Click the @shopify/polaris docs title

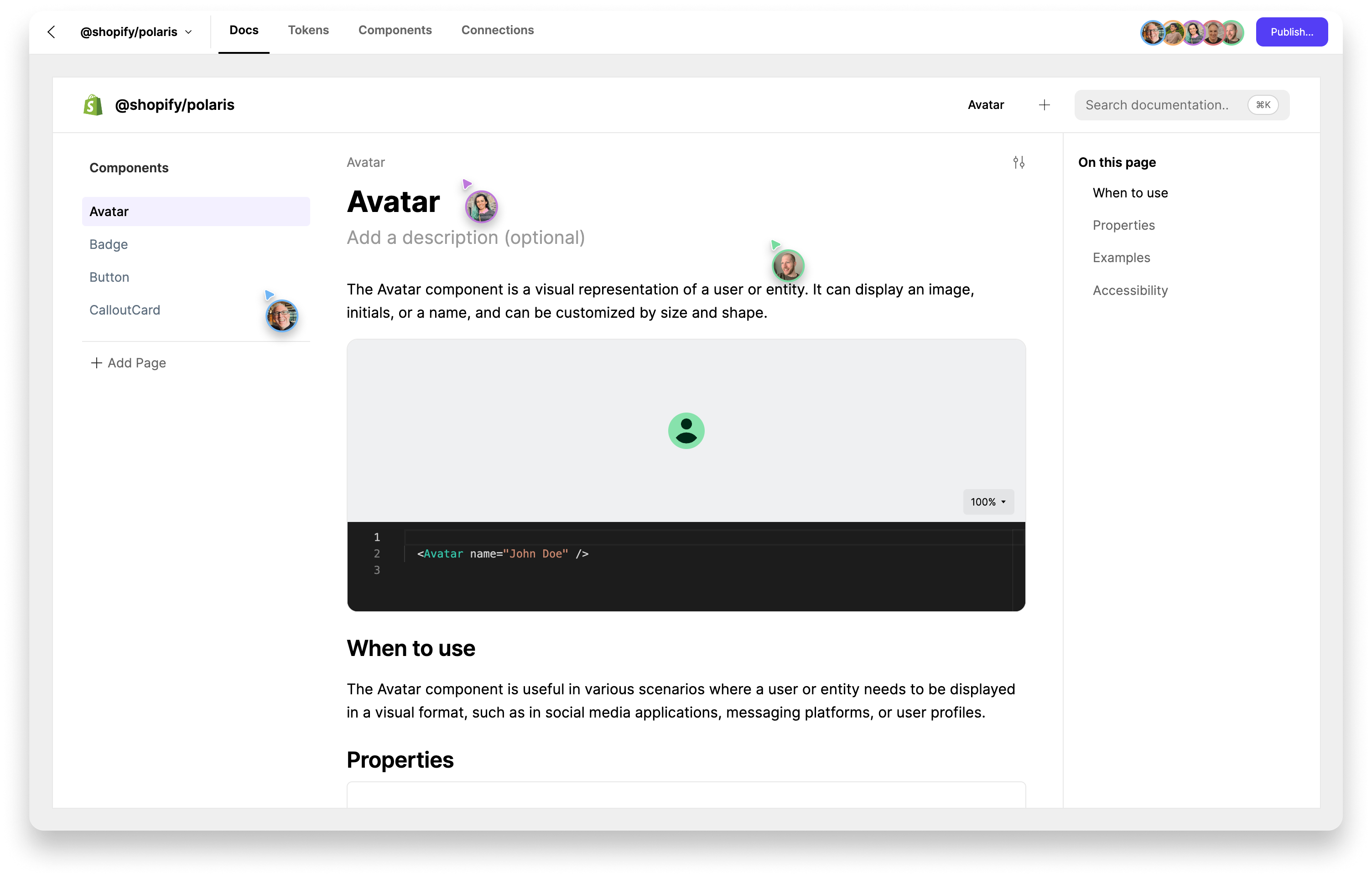[175, 105]
